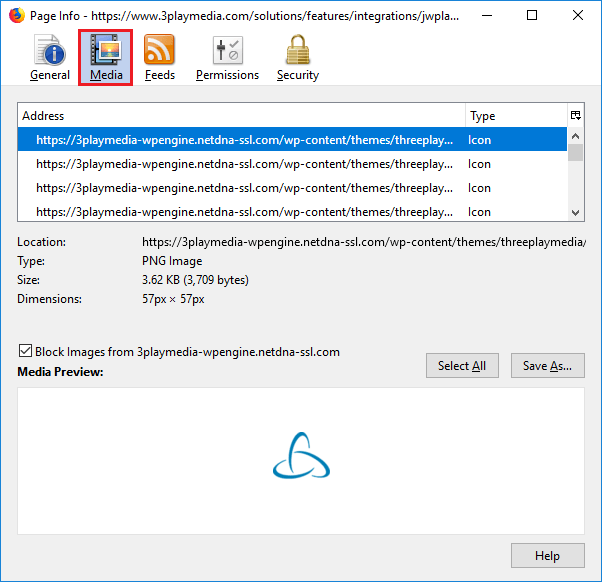Click the Firefox icon in title bar
Screen dimensions: 602x582
pos(15,15)
